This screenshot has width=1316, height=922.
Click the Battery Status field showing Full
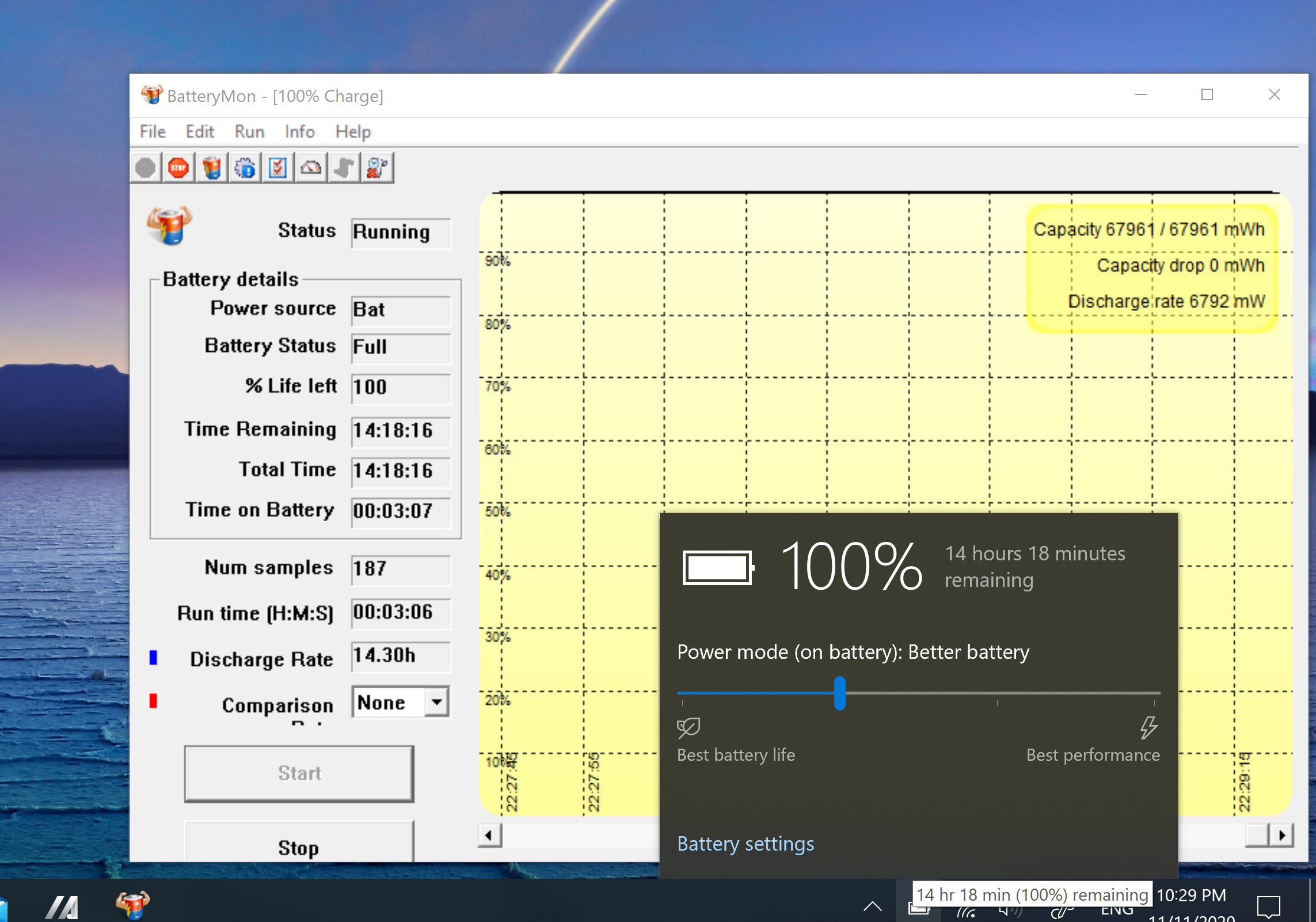401,348
